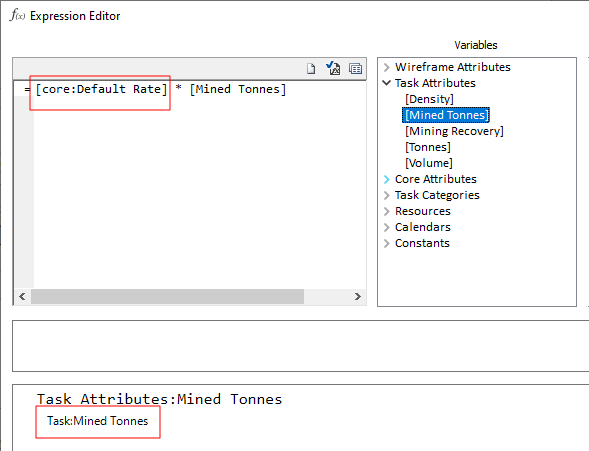589x451 pixels.
Task: Select the [Density] variable
Action: 429,99
